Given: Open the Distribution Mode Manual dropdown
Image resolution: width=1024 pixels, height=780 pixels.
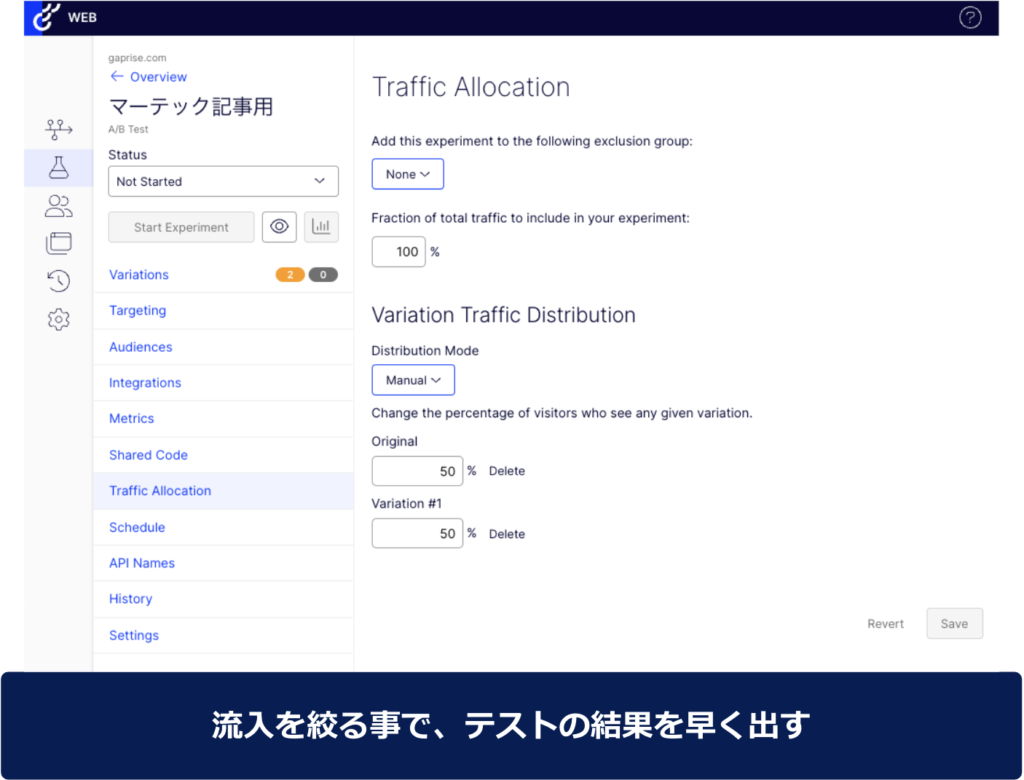Looking at the screenshot, I should (x=413, y=380).
